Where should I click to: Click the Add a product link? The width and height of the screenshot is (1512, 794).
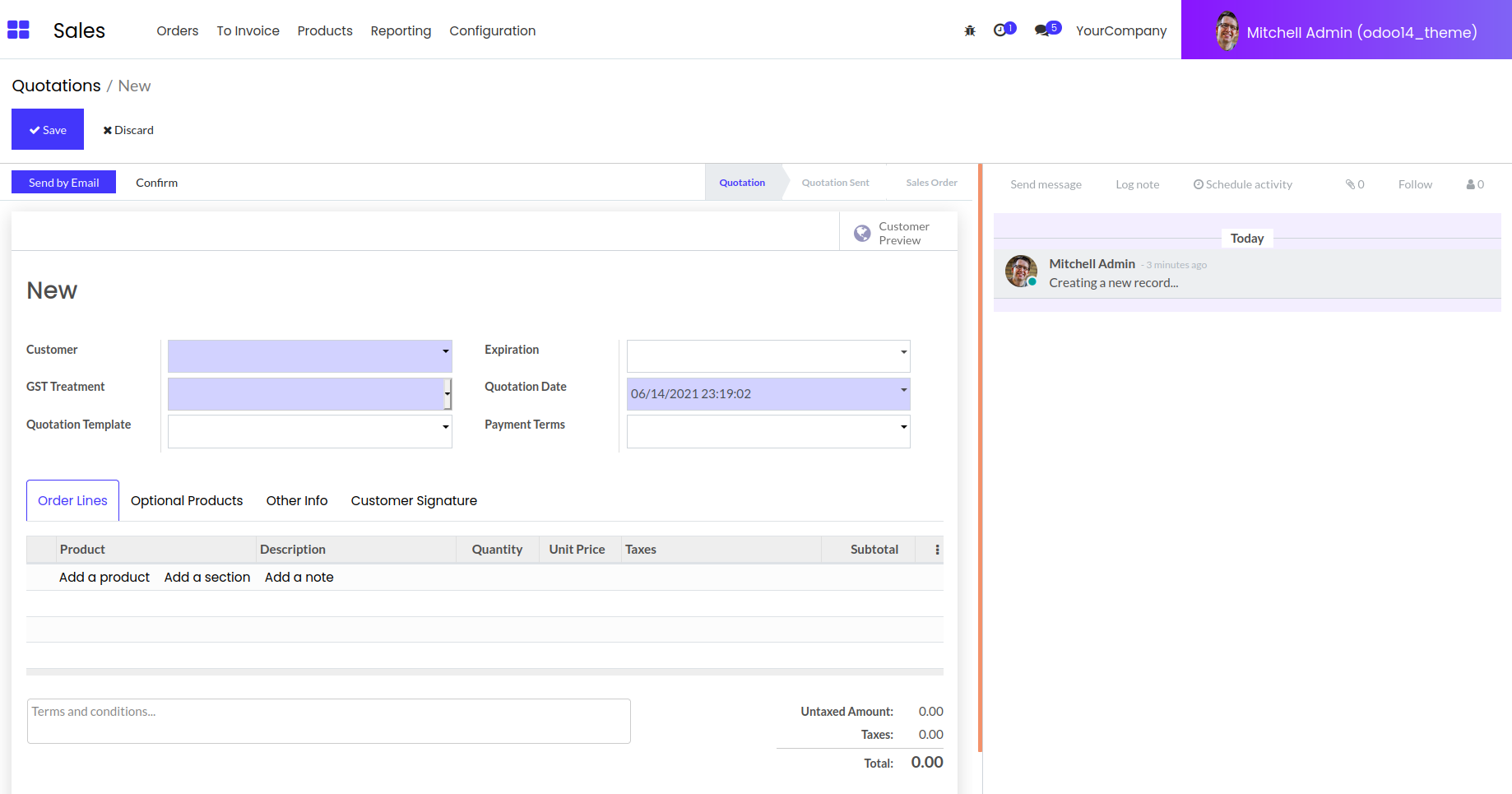coord(104,578)
